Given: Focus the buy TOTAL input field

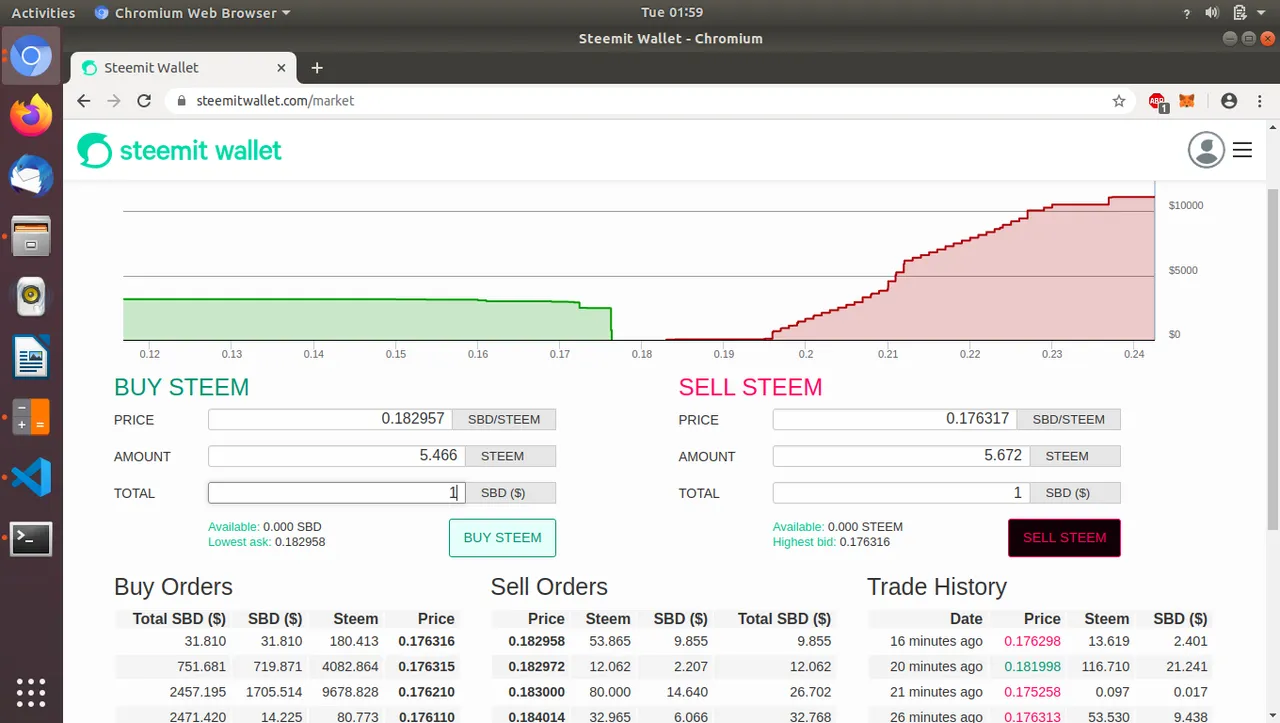Looking at the screenshot, I should click(x=336, y=493).
